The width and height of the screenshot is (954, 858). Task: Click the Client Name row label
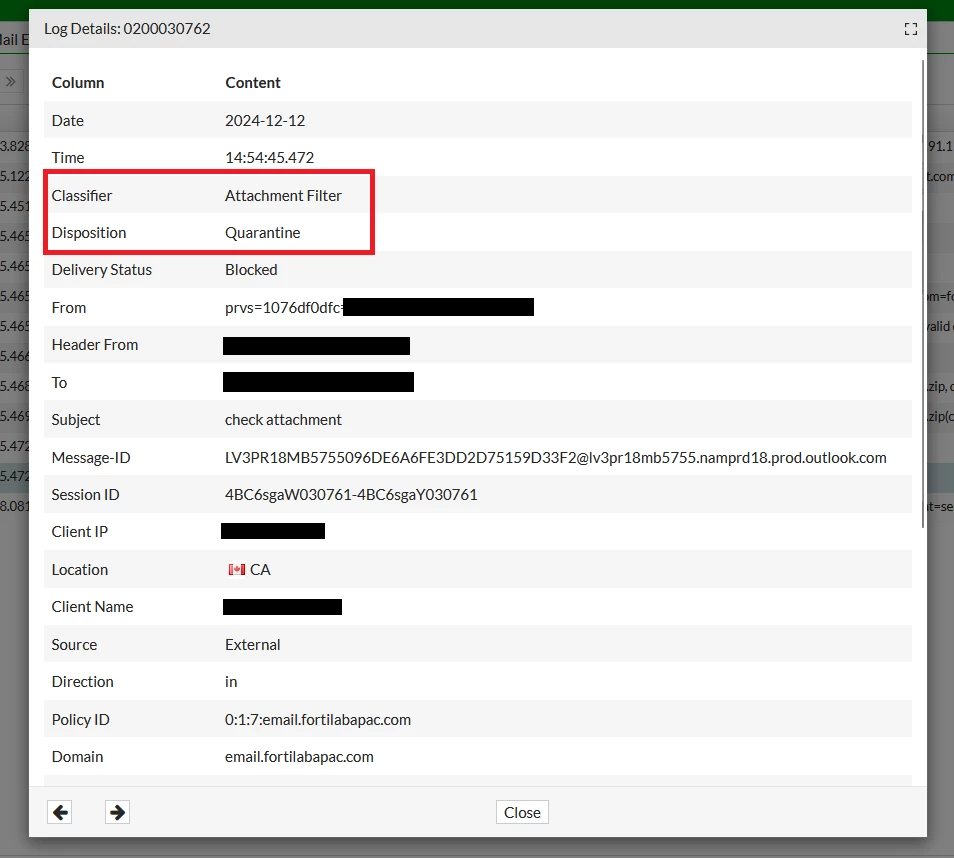(92, 607)
